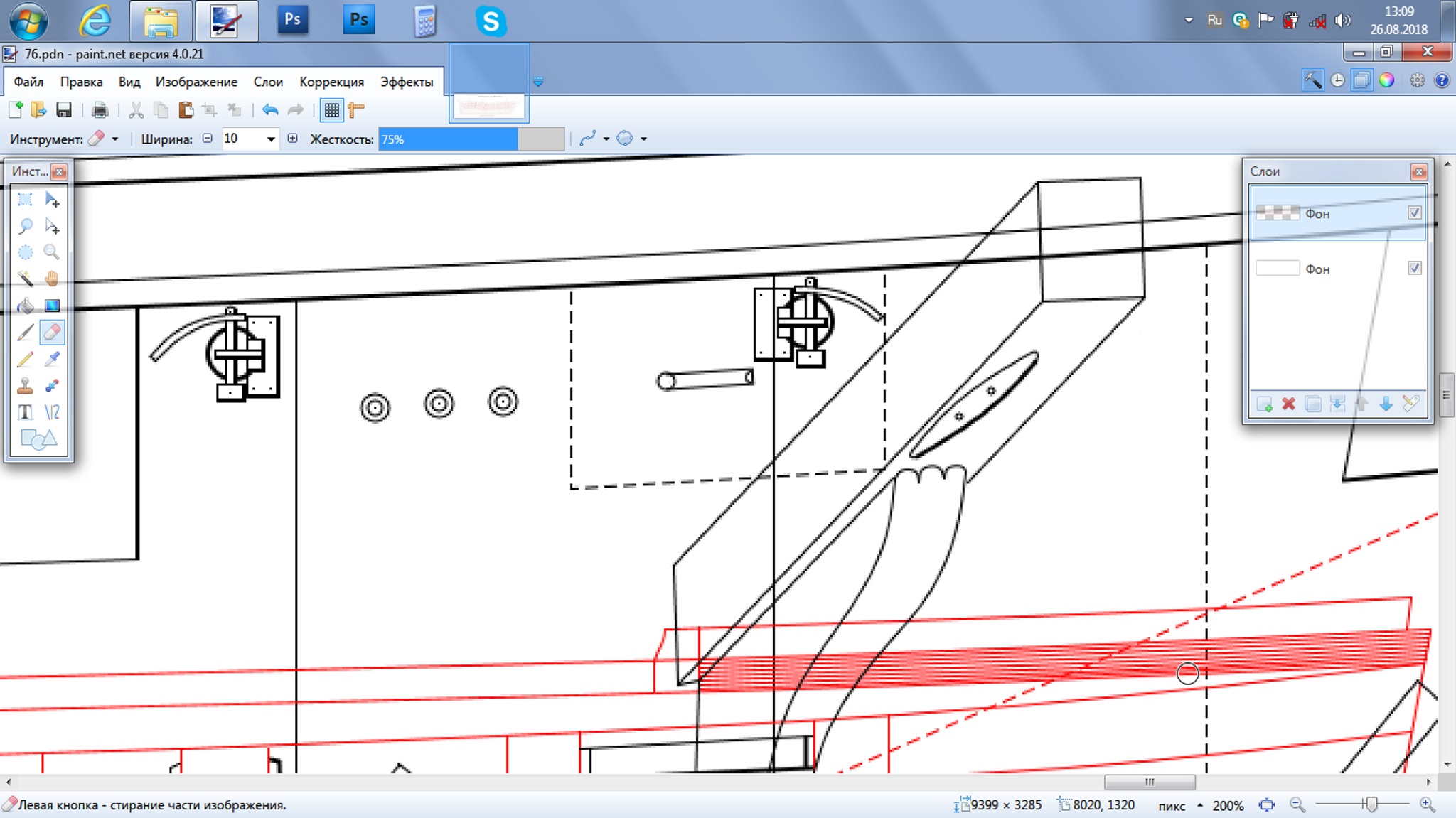The height and width of the screenshot is (818, 1456).
Task: Open the Ширина width dropdown arrow
Action: tap(271, 139)
